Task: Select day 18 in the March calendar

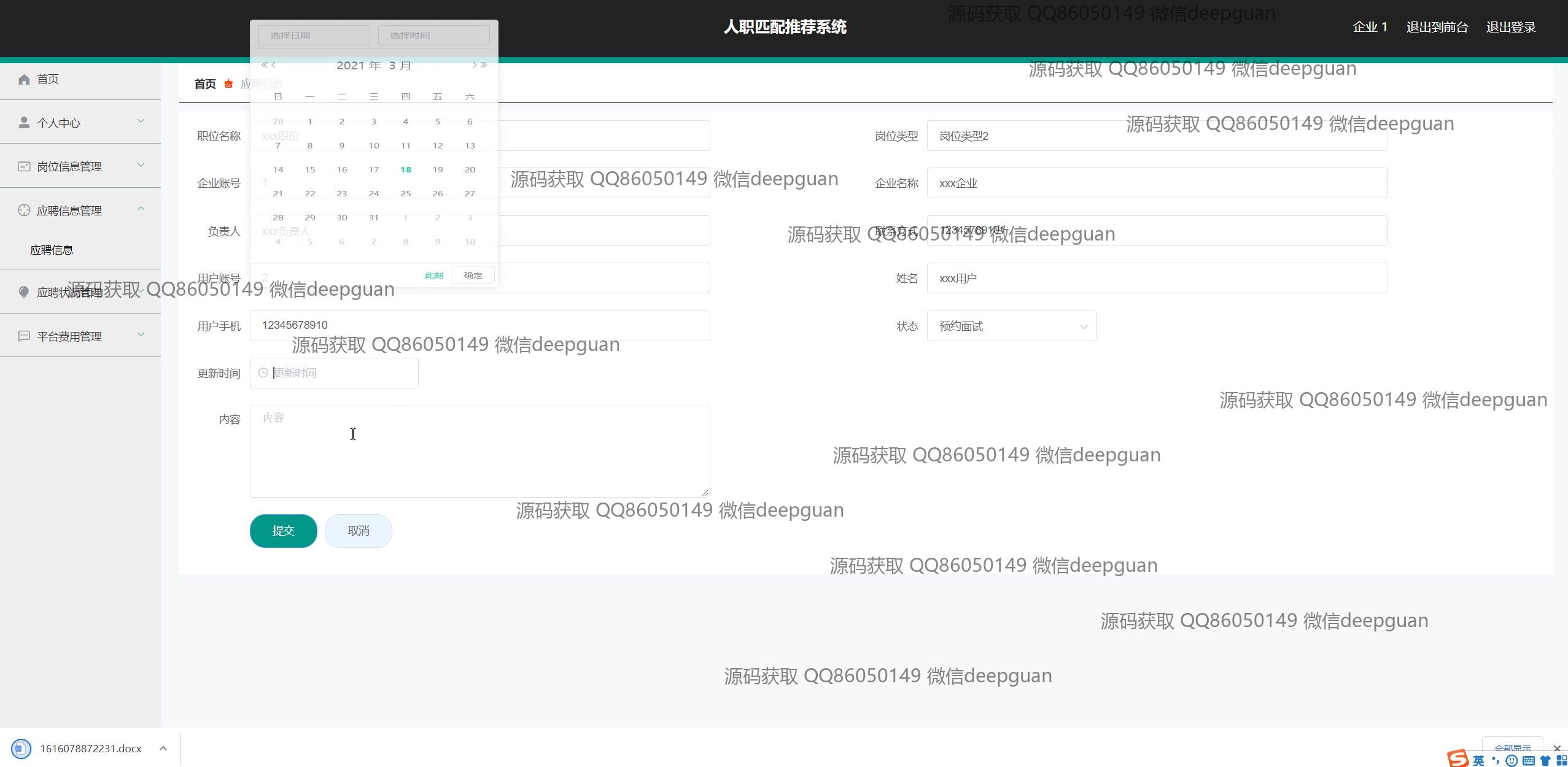Action: (405, 170)
